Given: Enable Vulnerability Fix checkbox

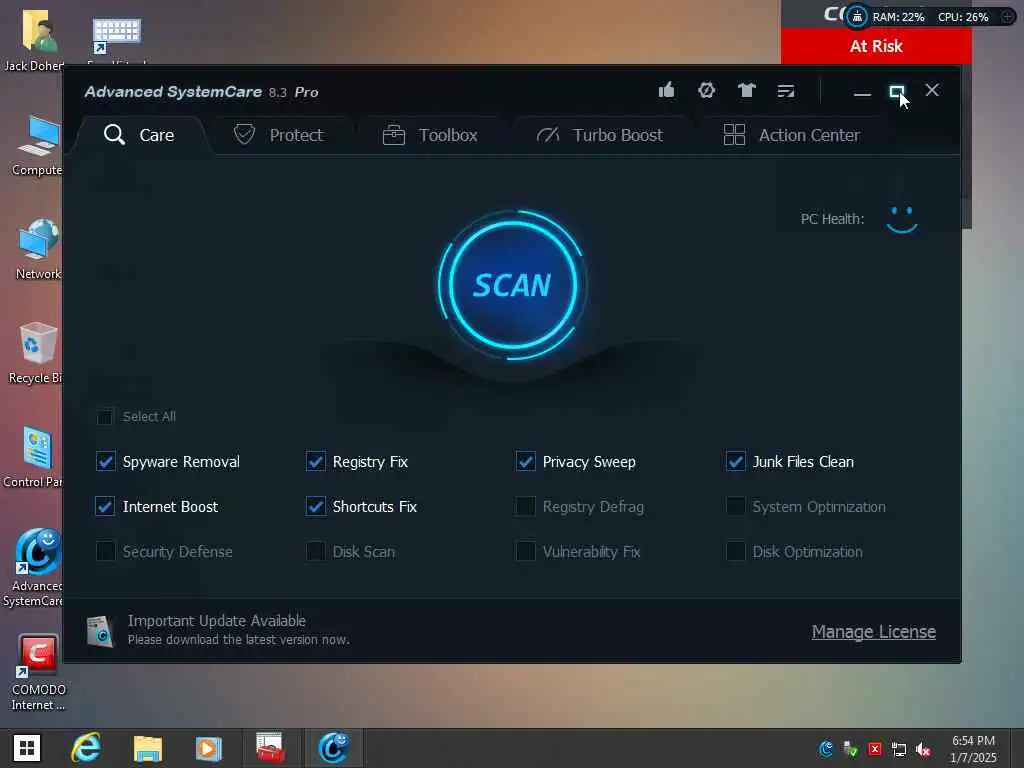Looking at the screenshot, I should click(x=526, y=551).
